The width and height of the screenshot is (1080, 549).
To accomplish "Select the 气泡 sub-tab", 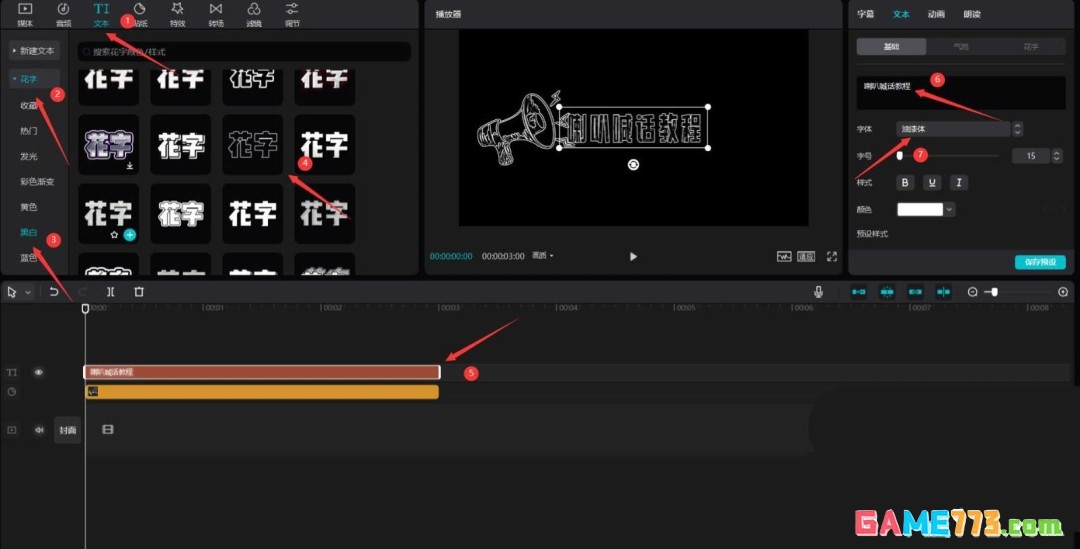I will point(961,47).
